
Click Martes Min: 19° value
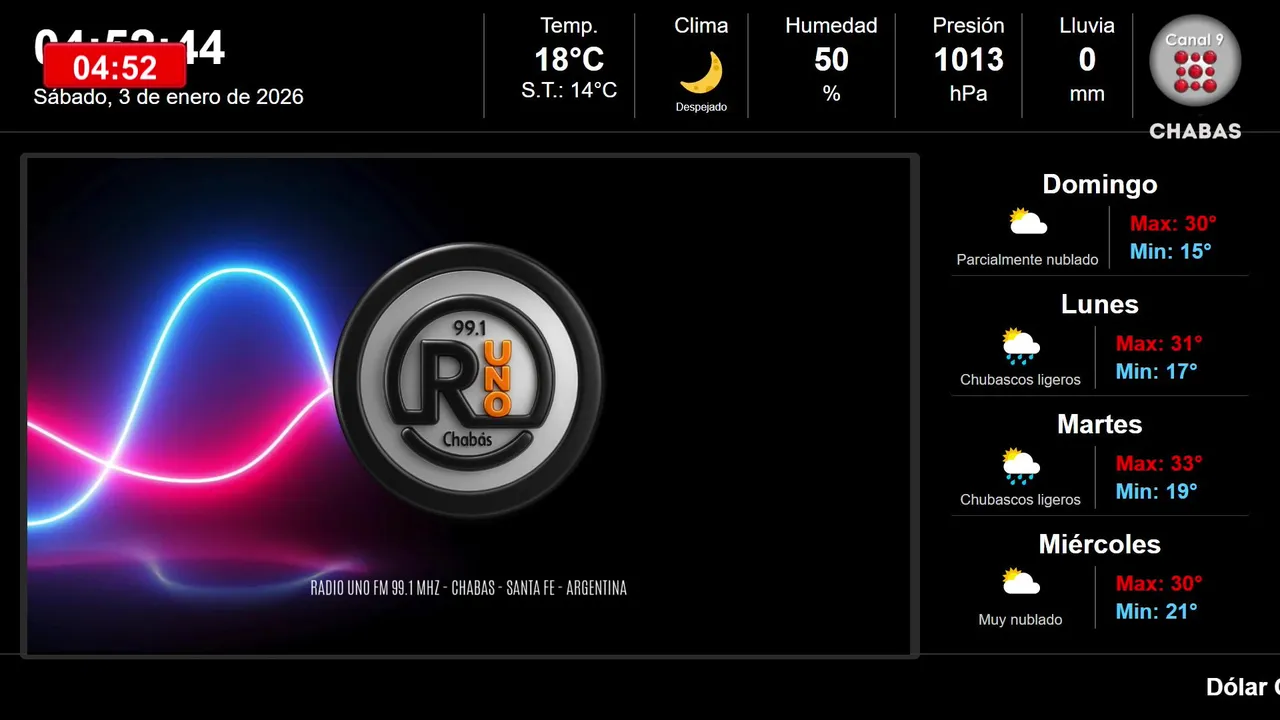[1156, 491]
